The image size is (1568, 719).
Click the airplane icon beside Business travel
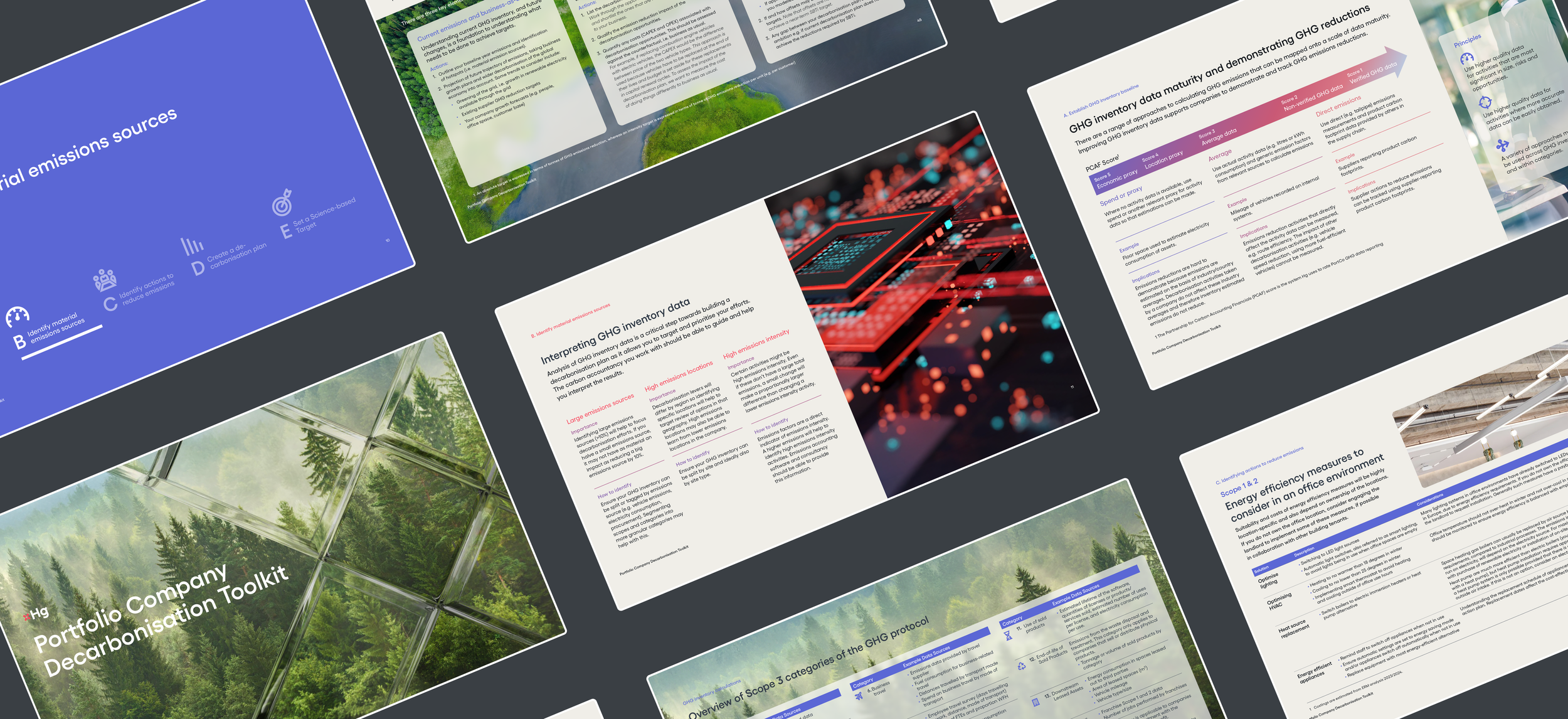859,696
